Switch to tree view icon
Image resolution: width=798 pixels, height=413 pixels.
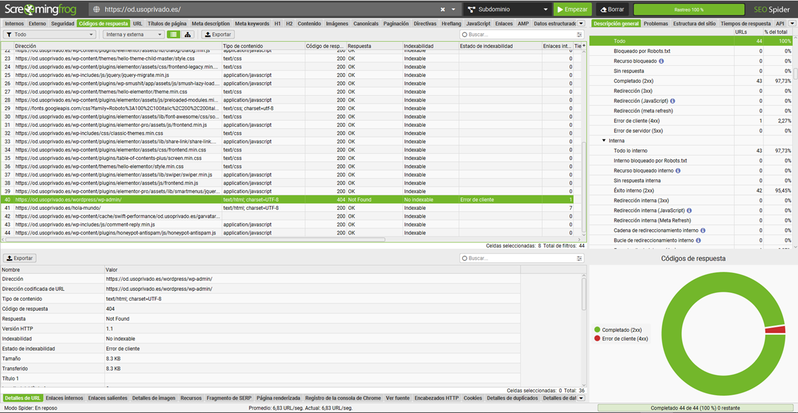tap(188, 35)
